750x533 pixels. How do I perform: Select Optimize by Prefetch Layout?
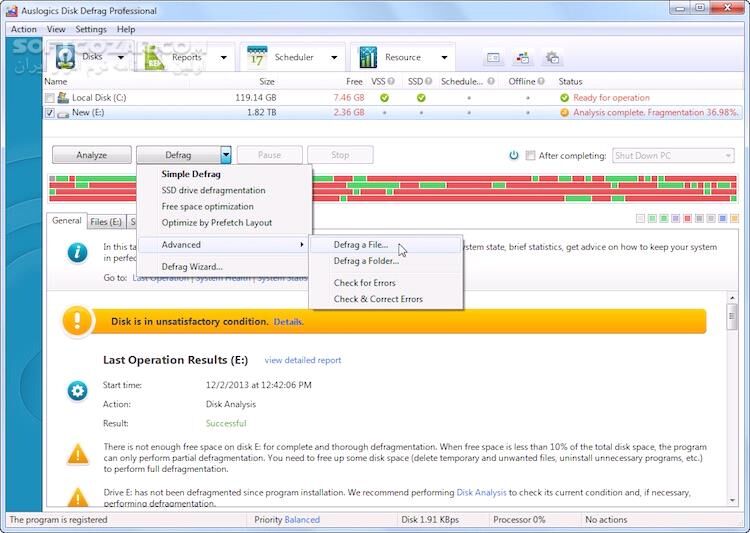pyautogui.click(x=224, y=223)
